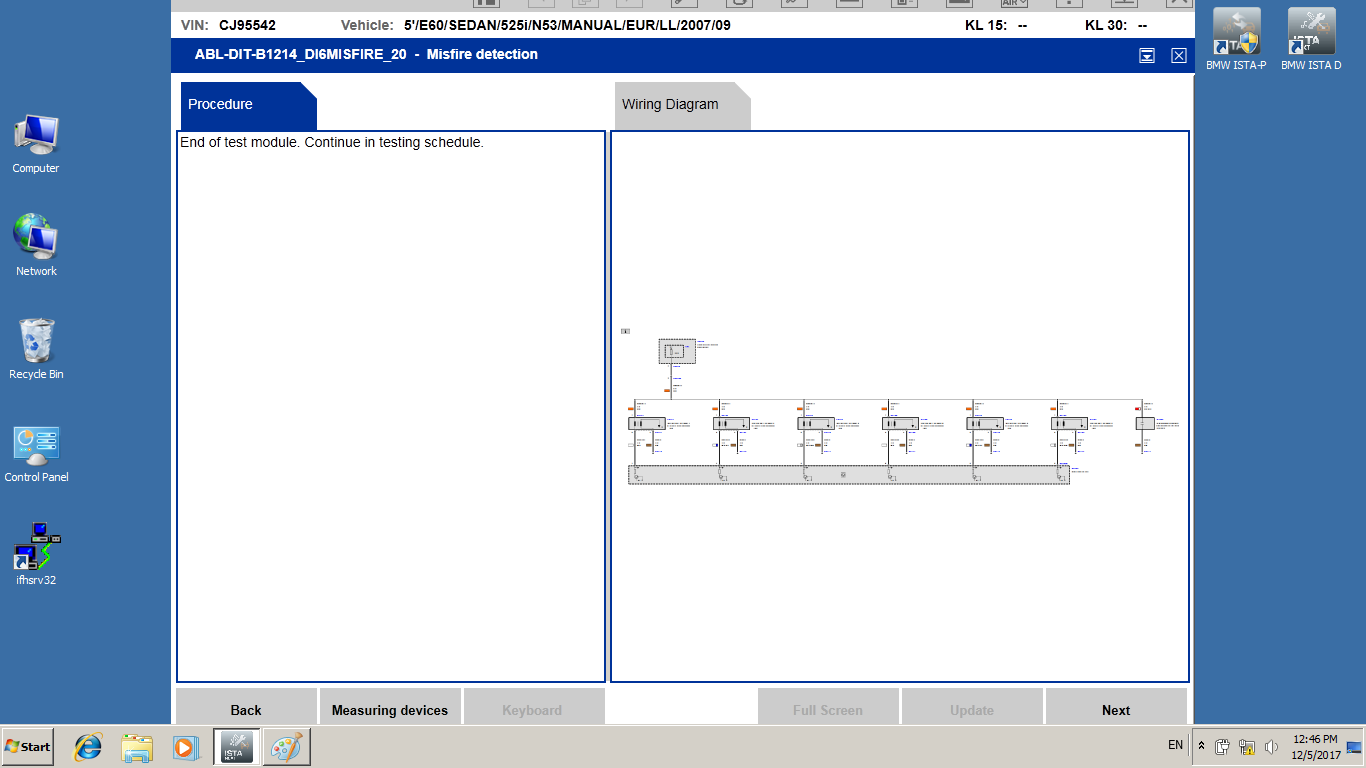
Task: Switch to the Procedure tab
Action: (x=247, y=105)
